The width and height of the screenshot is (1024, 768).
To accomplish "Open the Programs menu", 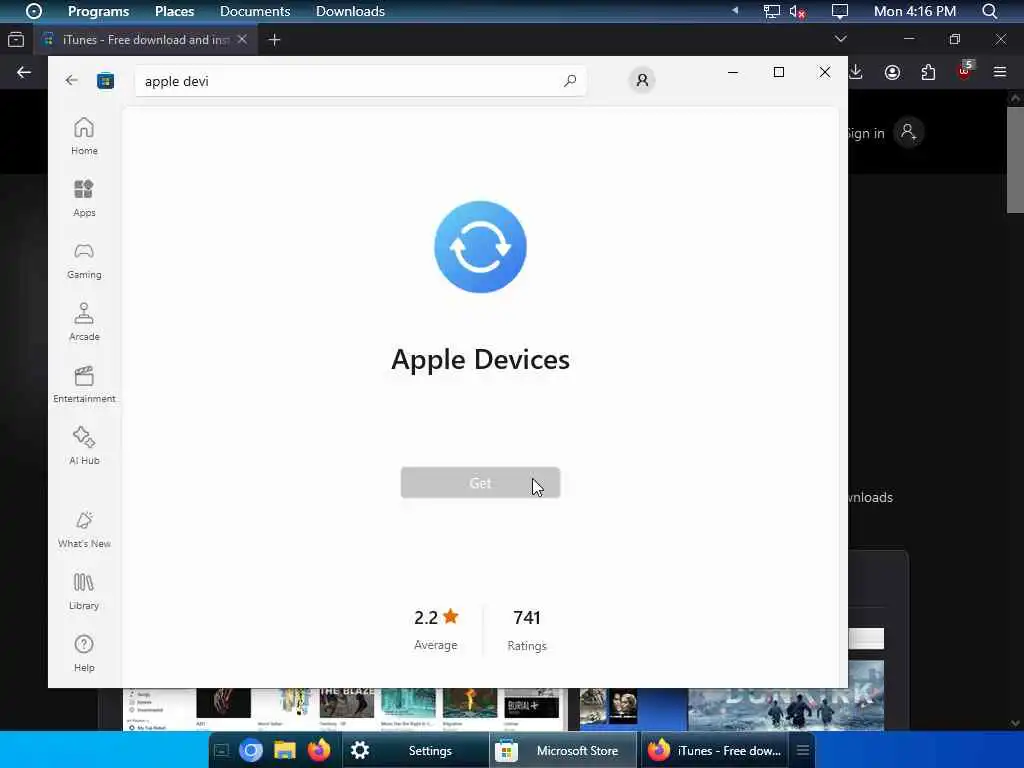I will coord(99,11).
